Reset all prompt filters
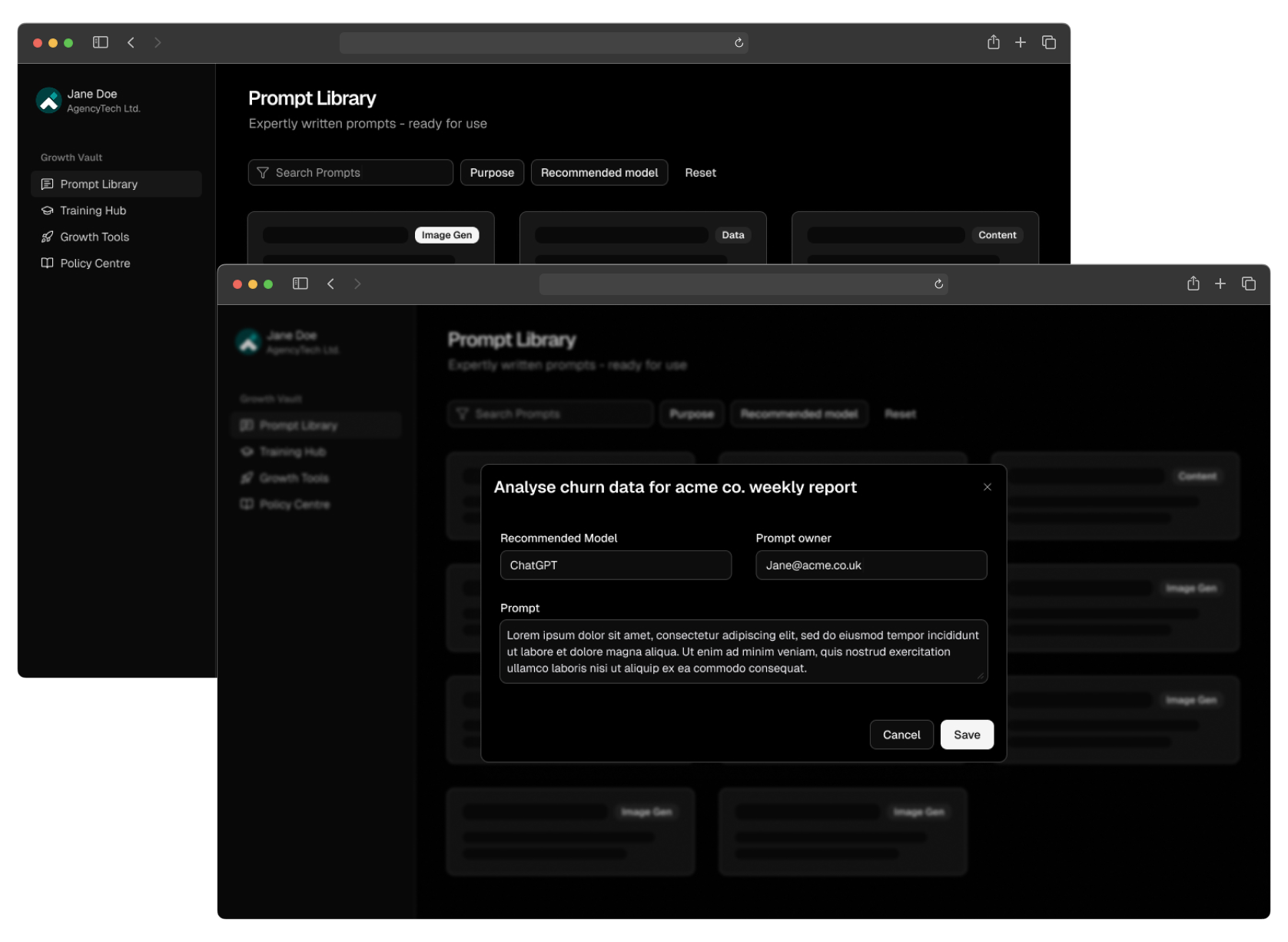1288x942 pixels. 700,172
